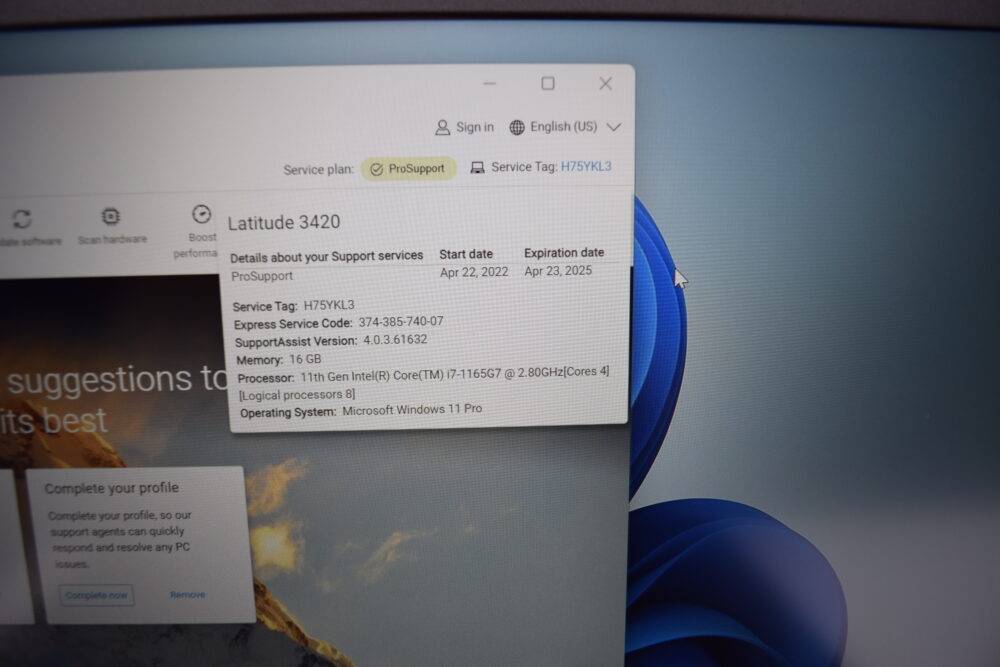1000x667 pixels.
Task: Select the Latitude 3420 heading
Action: (284, 223)
